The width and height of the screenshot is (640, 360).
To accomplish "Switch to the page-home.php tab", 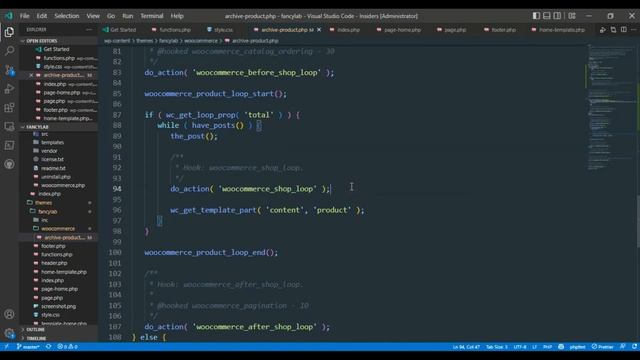I will (399, 30).
